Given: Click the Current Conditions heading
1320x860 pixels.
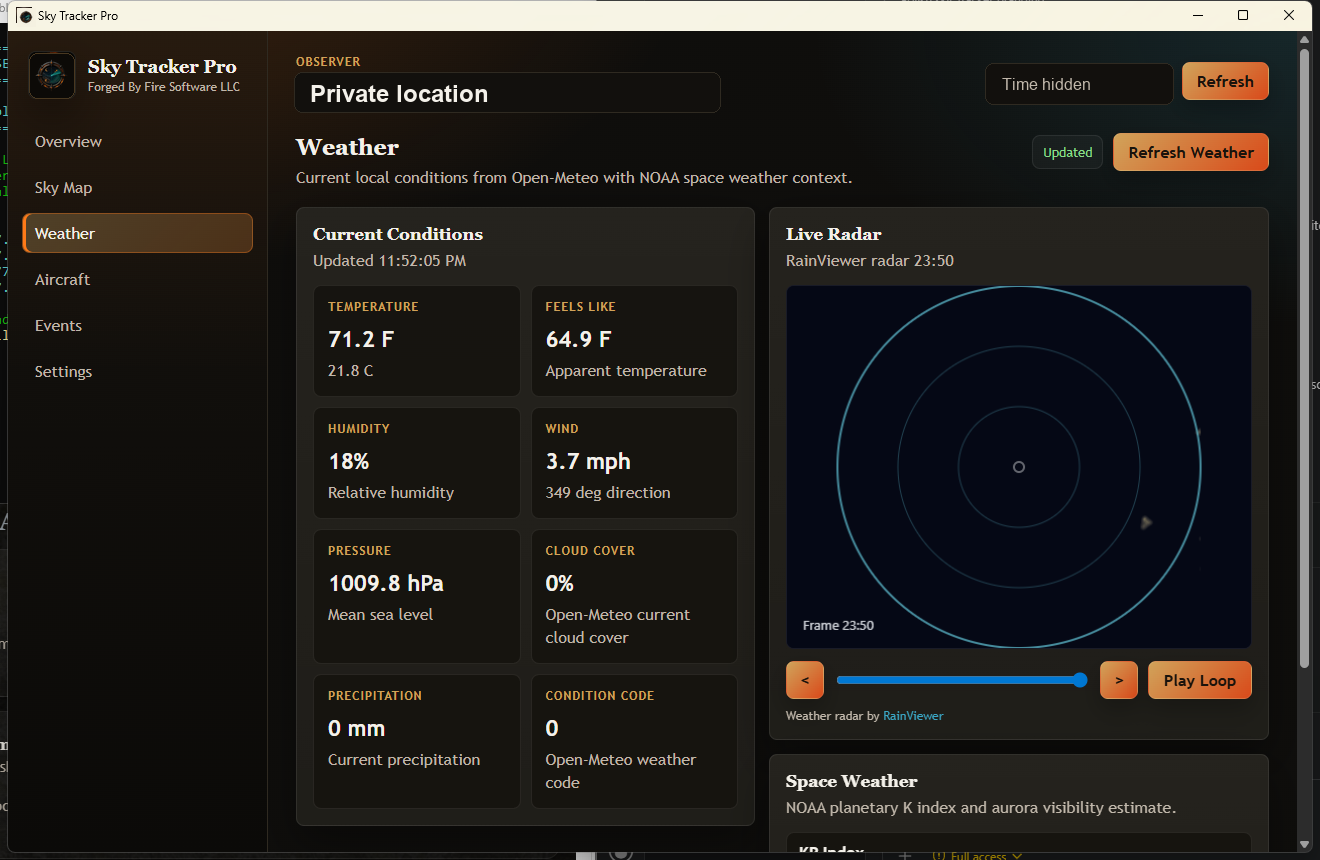Looking at the screenshot, I should click(x=398, y=234).
